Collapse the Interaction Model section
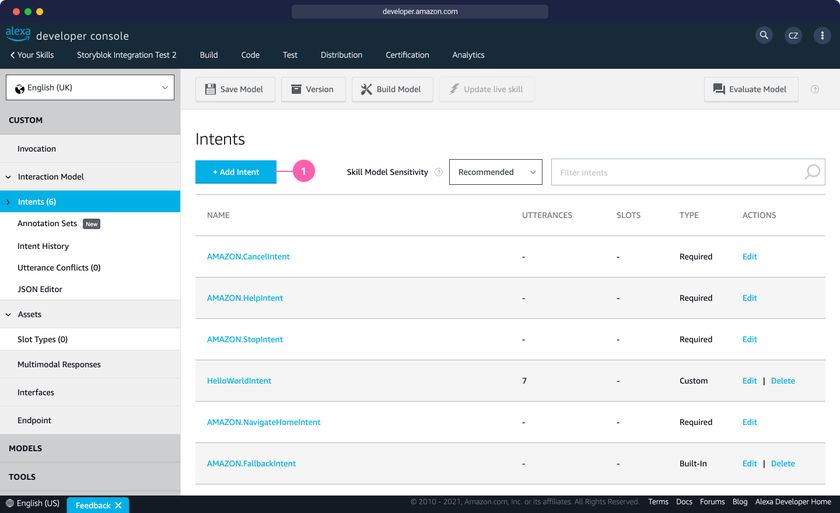The height and width of the screenshot is (513, 840). pyautogui.click(x=8, y=177)
